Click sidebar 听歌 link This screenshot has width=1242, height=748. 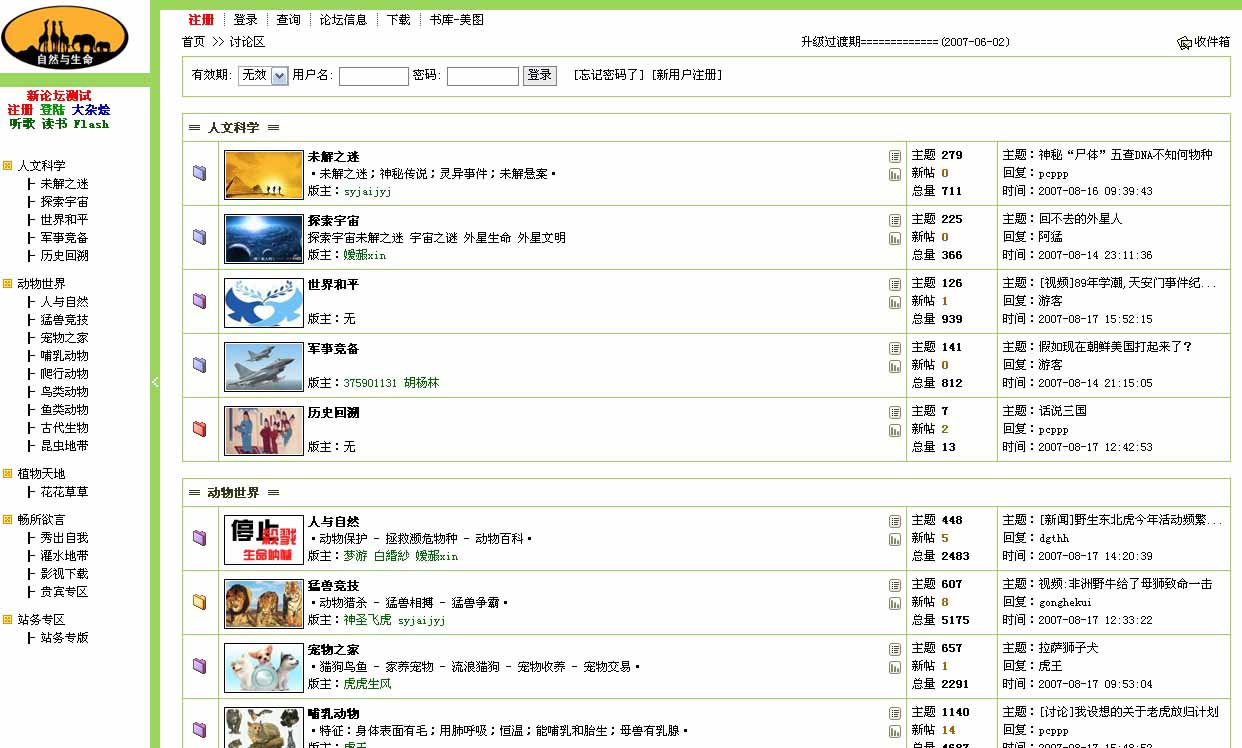click(x=22, y=124)
